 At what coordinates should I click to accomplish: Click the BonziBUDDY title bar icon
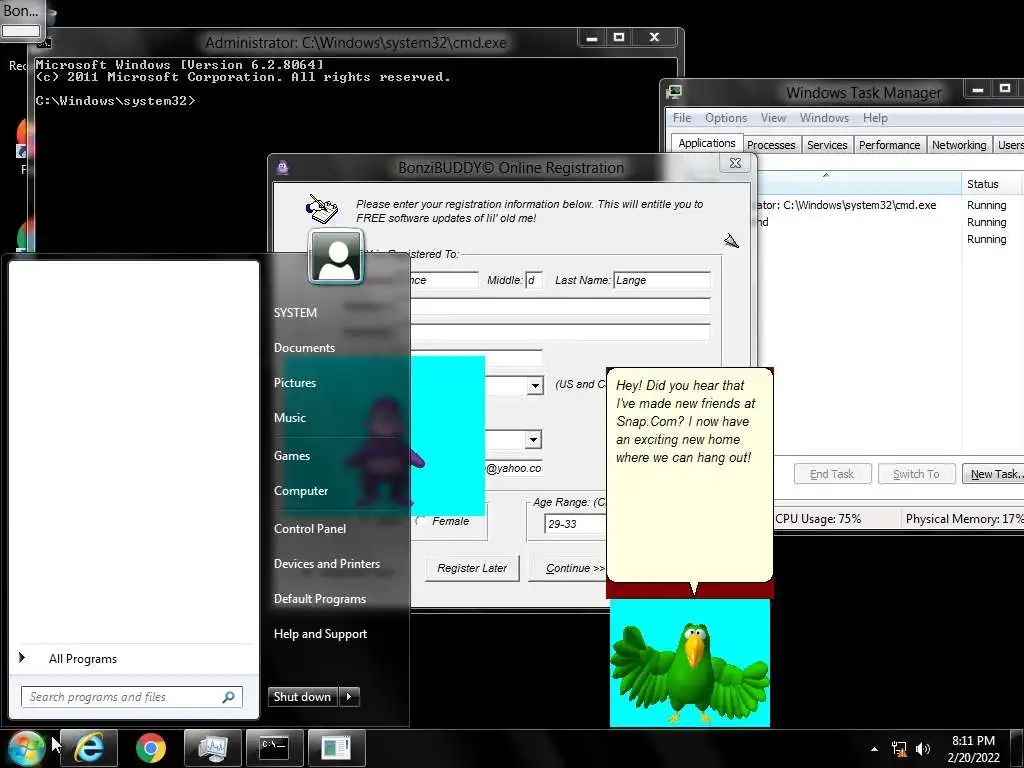click(x=283, y=168)
